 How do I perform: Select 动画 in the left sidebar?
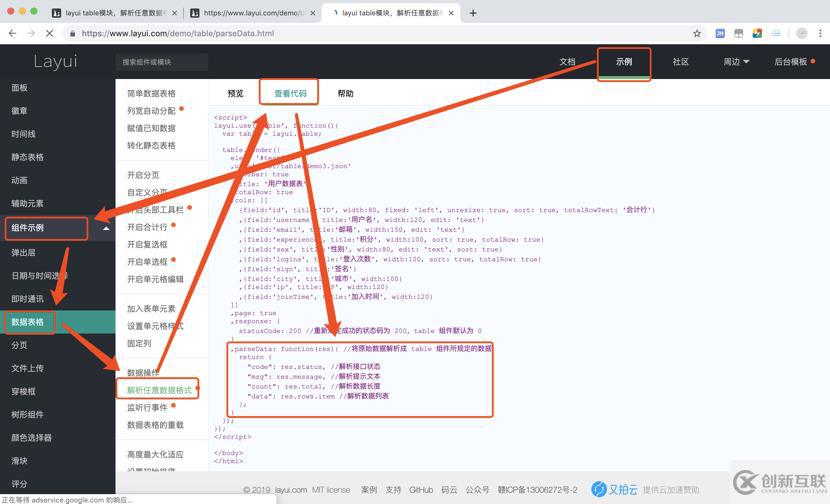(20, 180)
